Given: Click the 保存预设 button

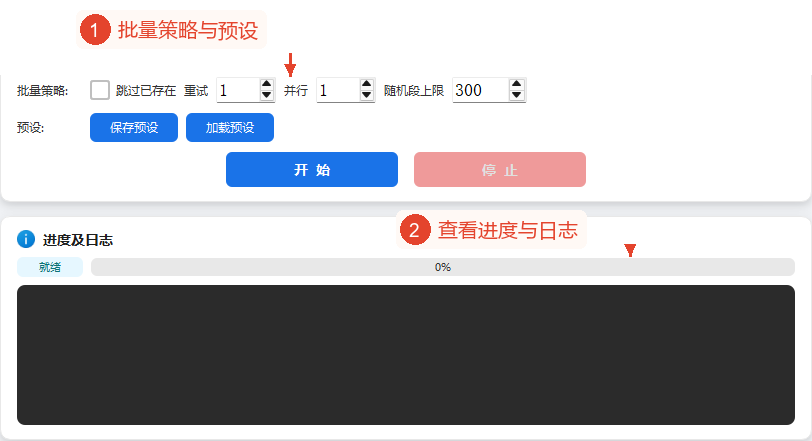Looking at the screenshot, I should pyautogui.click(x=134, y=127).
